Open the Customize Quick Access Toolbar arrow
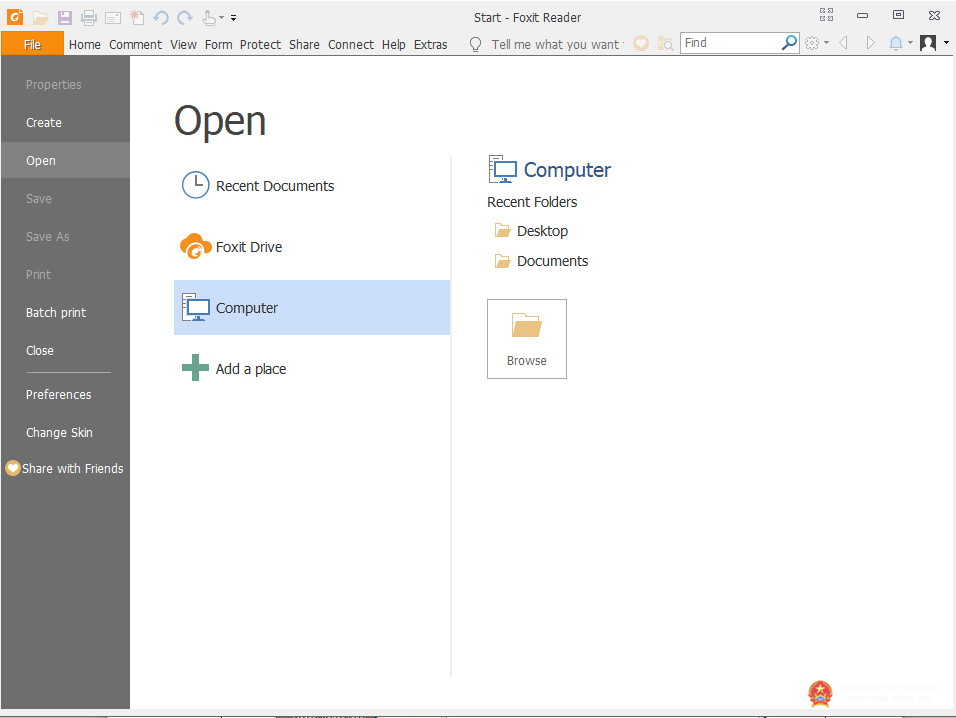 click(x=234, y=18)
